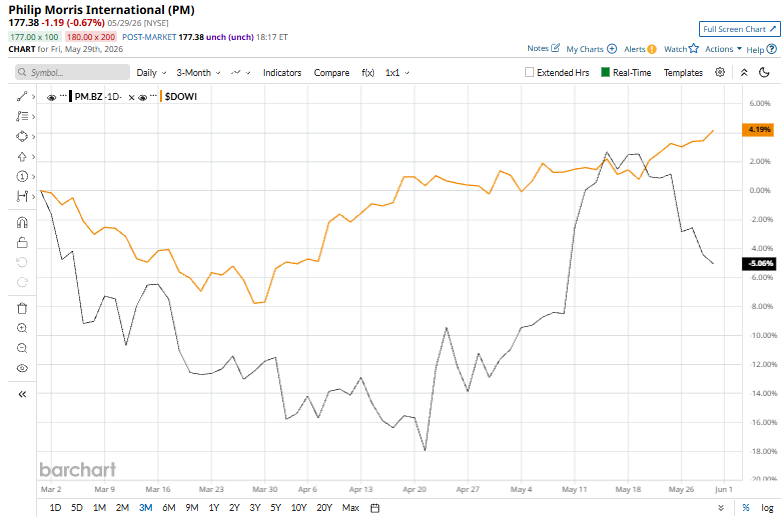
Task: Open the calendar date range picker
Action: [x=375, y=508]
